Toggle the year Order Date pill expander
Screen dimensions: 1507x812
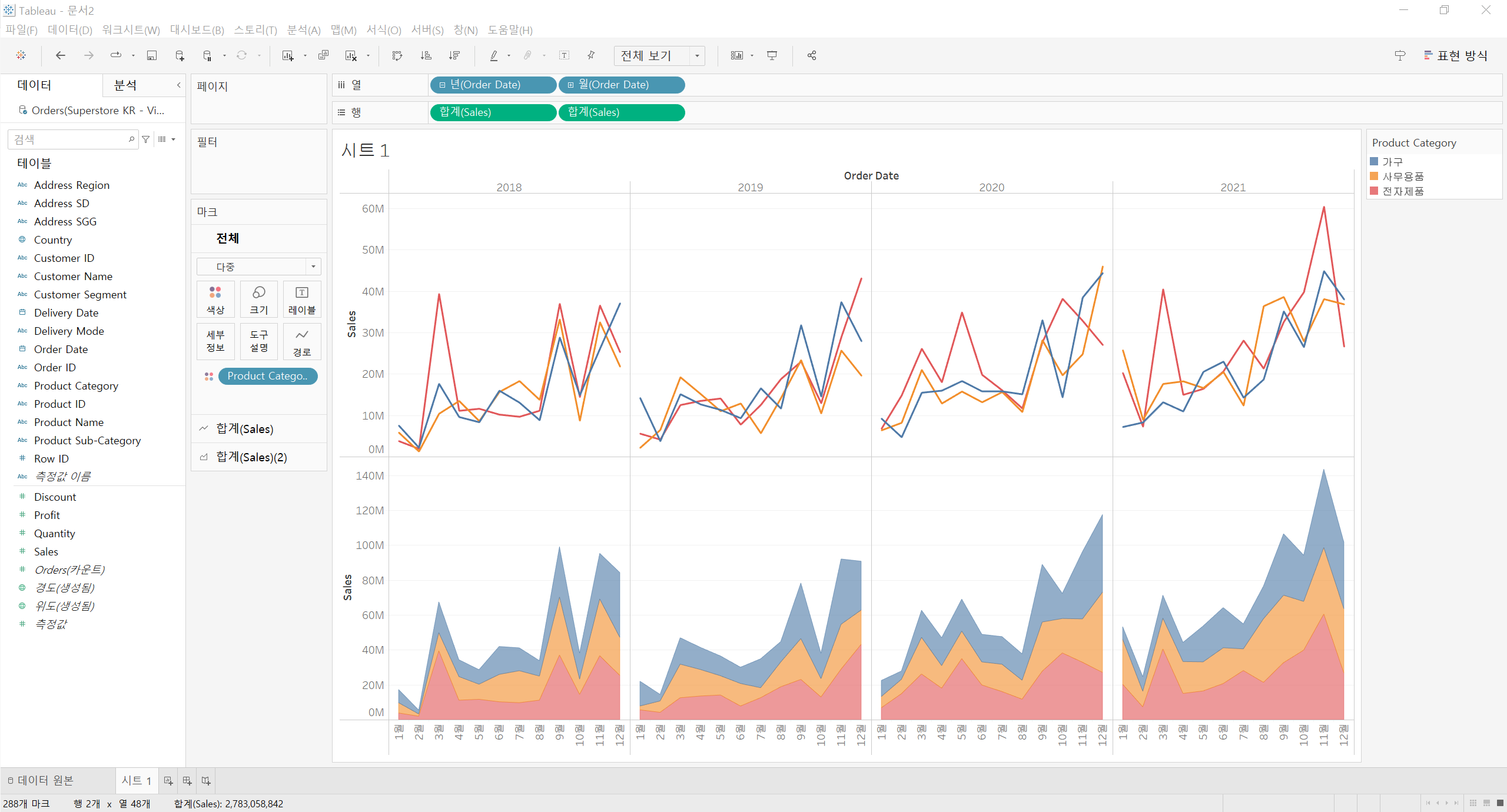[x=442, y=85]
